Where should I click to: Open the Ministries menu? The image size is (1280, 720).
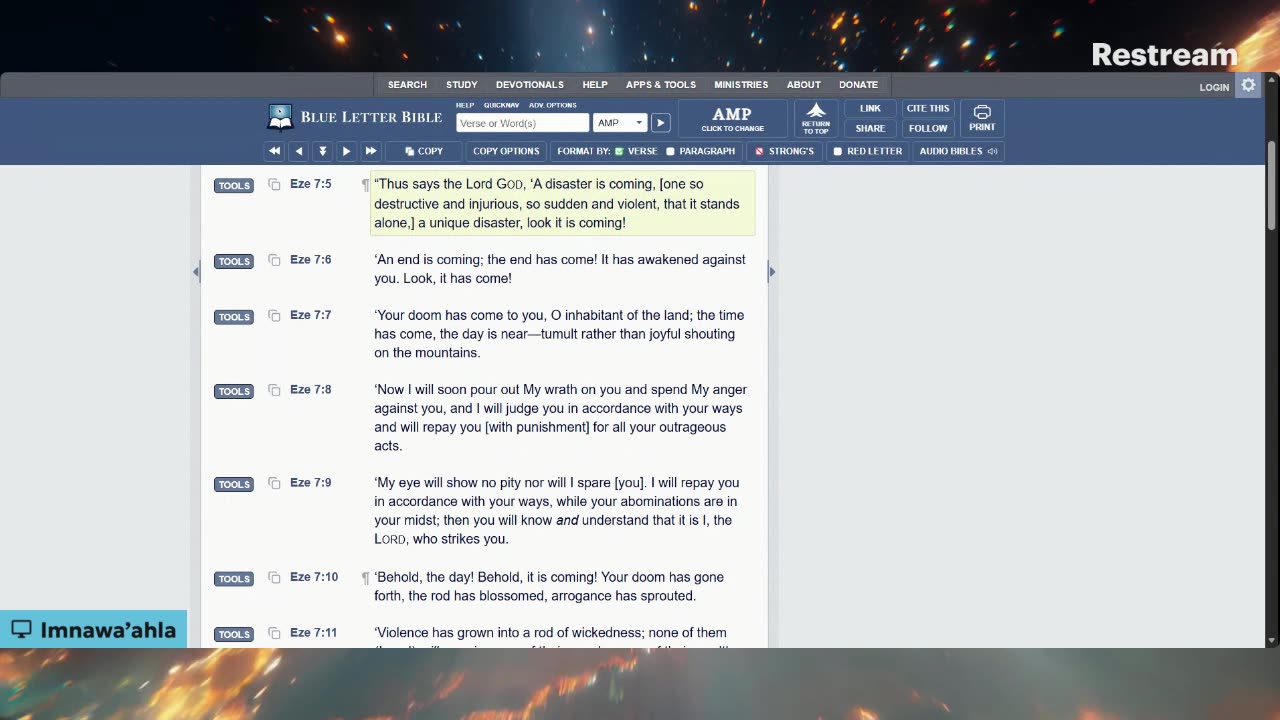tap(741, 85)
